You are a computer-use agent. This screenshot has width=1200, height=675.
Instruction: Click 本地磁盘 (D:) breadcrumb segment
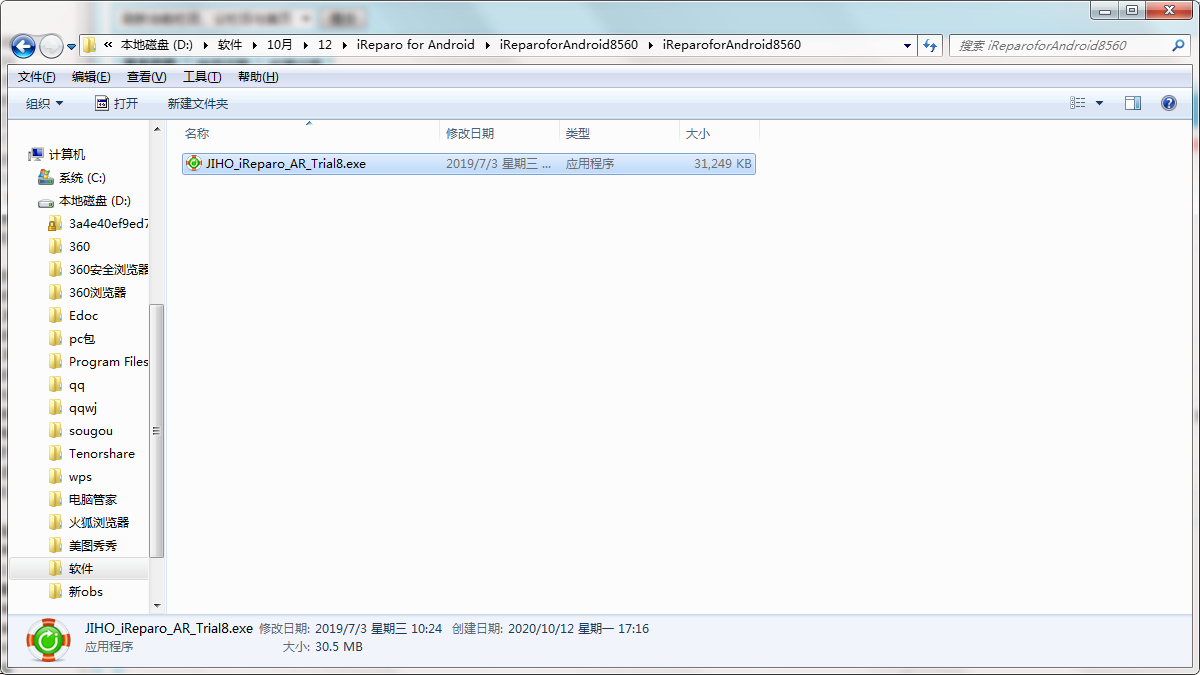[158, 45]
